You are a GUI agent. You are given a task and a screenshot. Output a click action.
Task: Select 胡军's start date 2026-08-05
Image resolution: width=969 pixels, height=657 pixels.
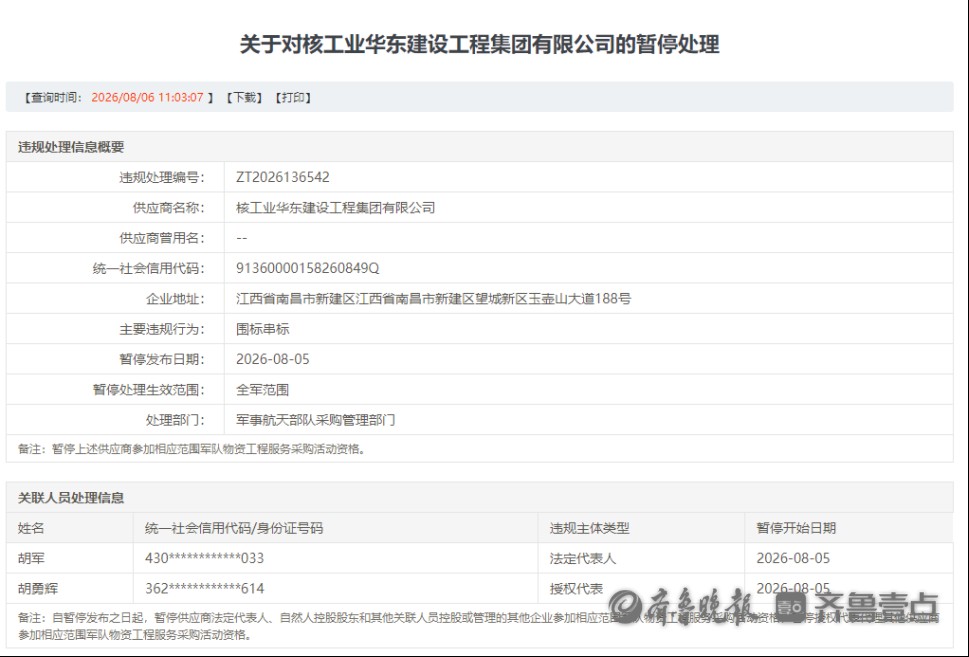click(793, 558)
